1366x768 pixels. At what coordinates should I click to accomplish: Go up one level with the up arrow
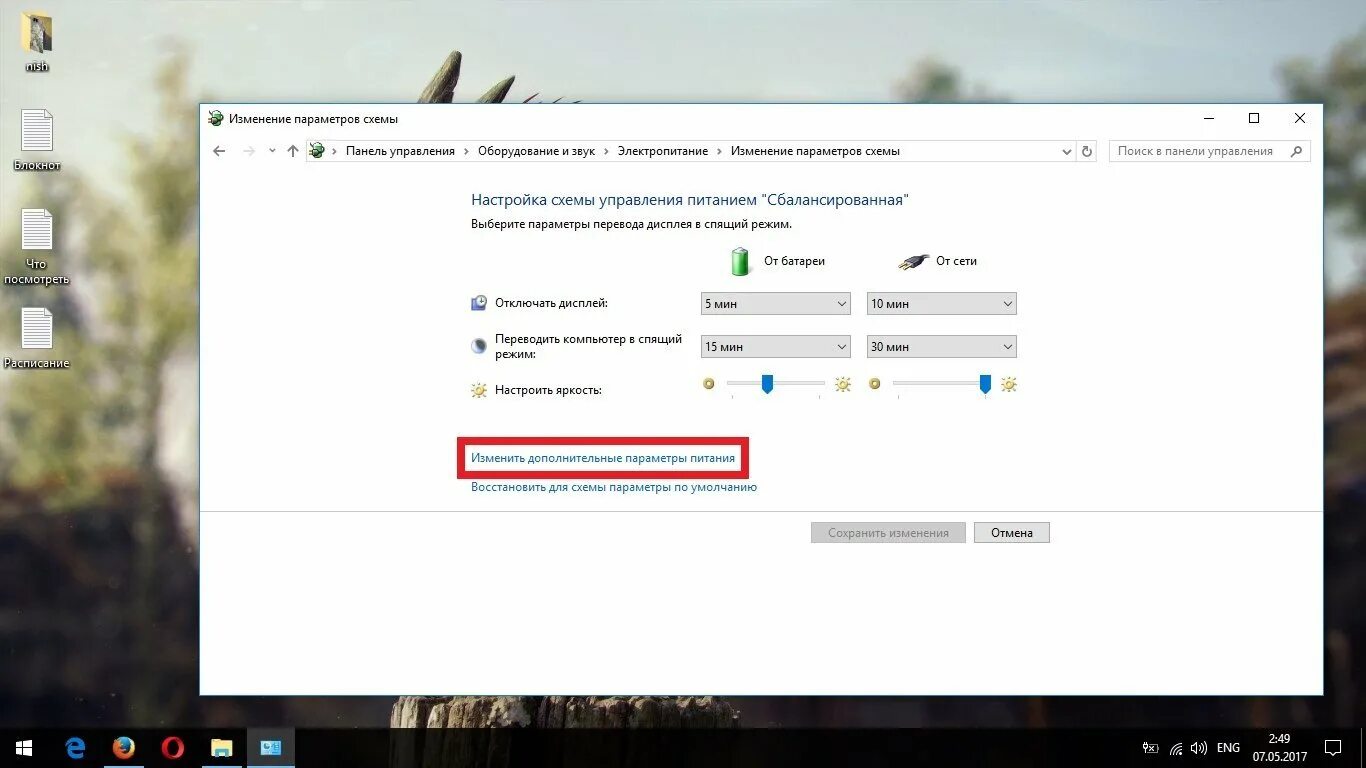293,151
